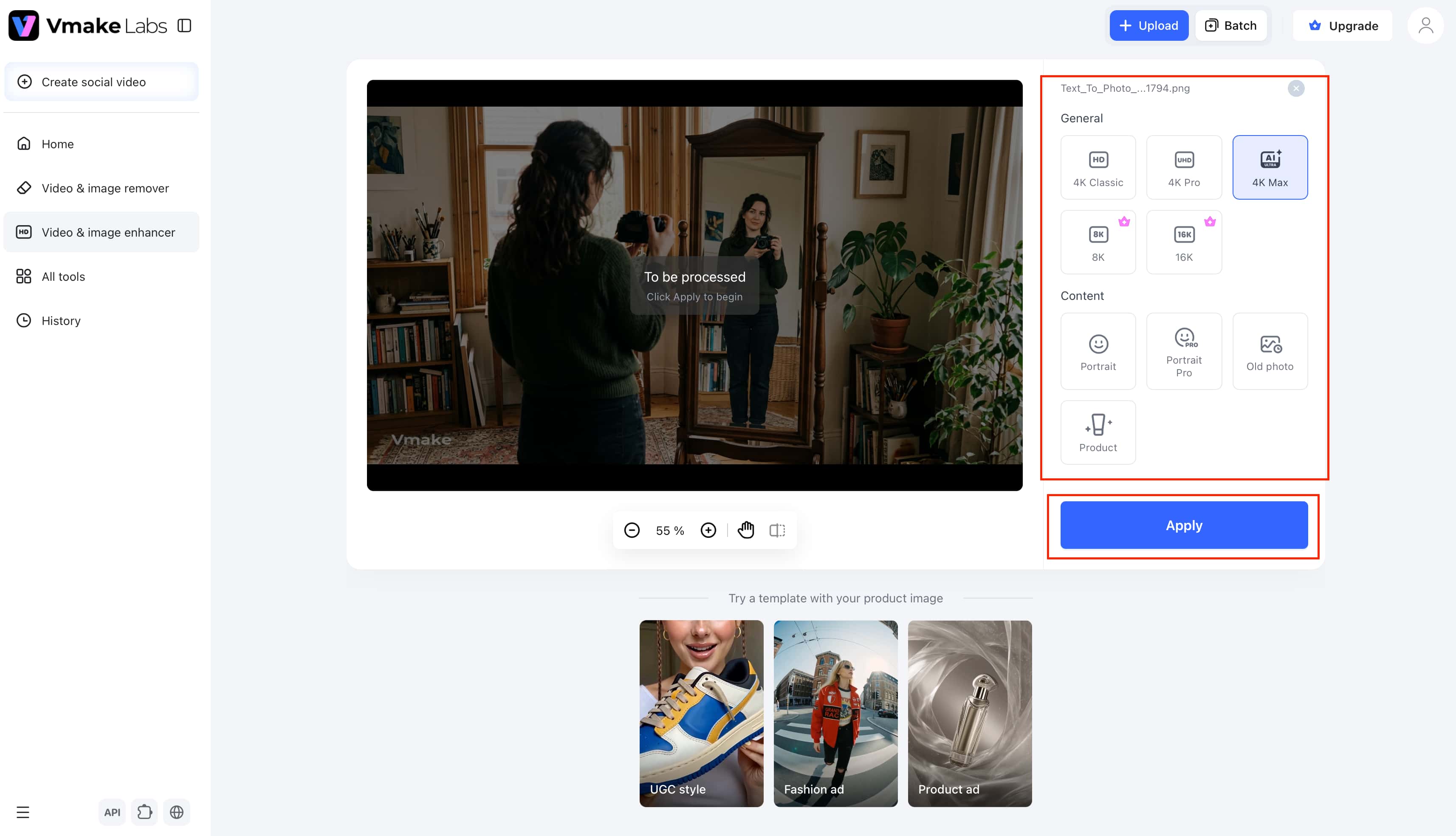
Task: Select the Portrait Pro mode
Action: coord(1184,351)
